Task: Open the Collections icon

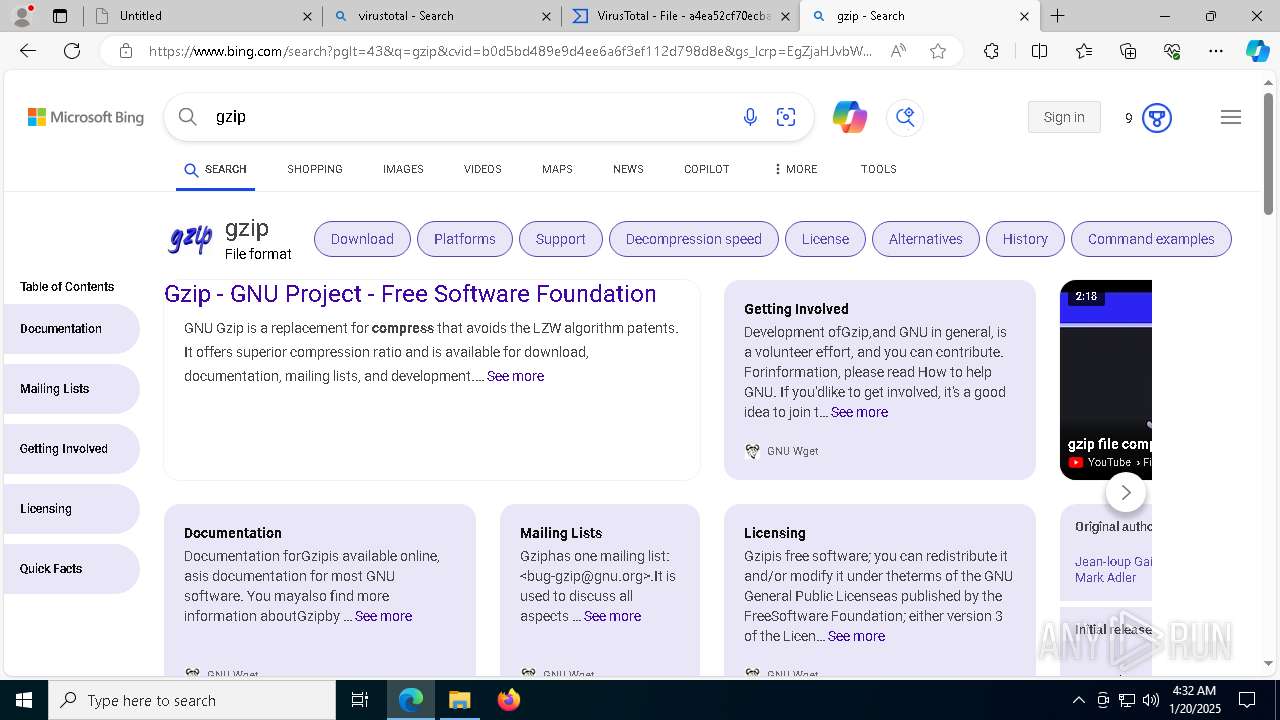Action: [x=1128, y=51]
